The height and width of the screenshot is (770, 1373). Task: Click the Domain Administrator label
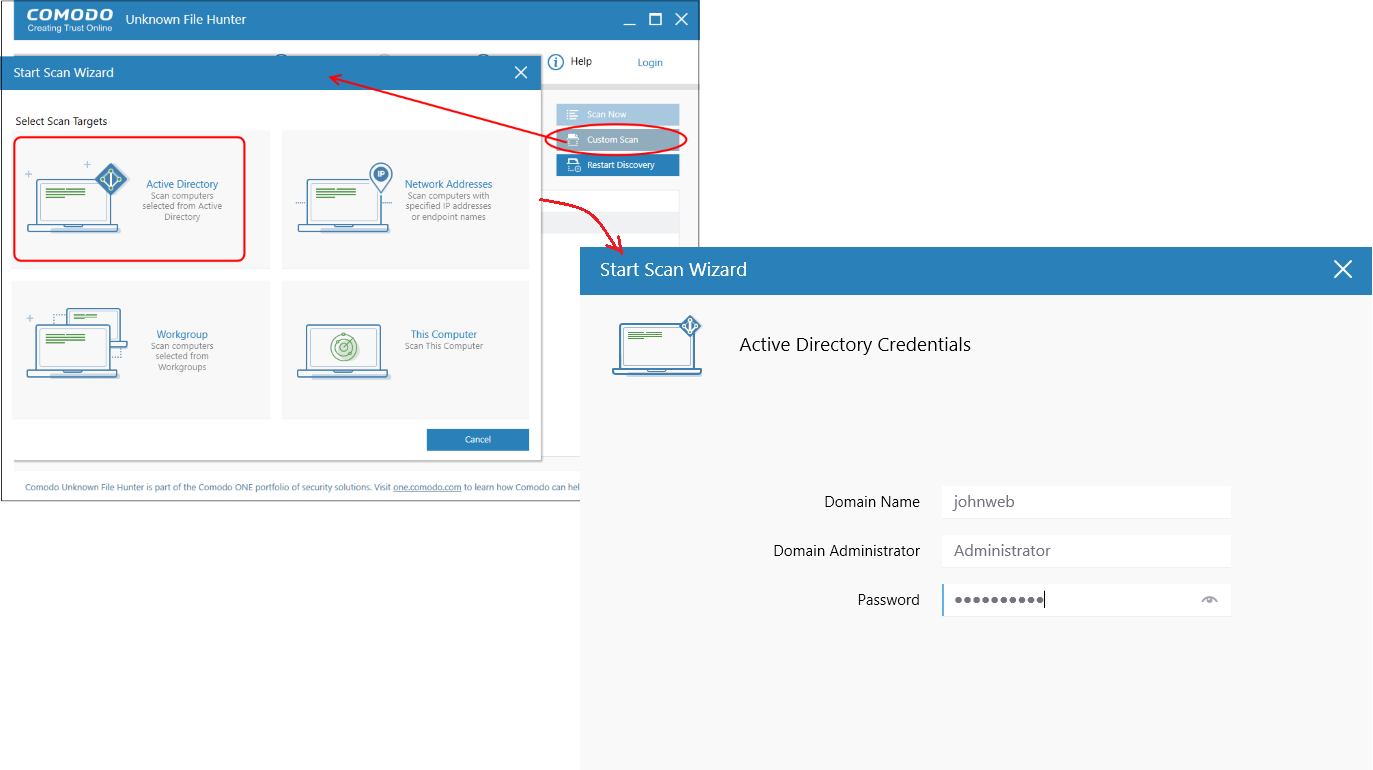coord(847,551)
